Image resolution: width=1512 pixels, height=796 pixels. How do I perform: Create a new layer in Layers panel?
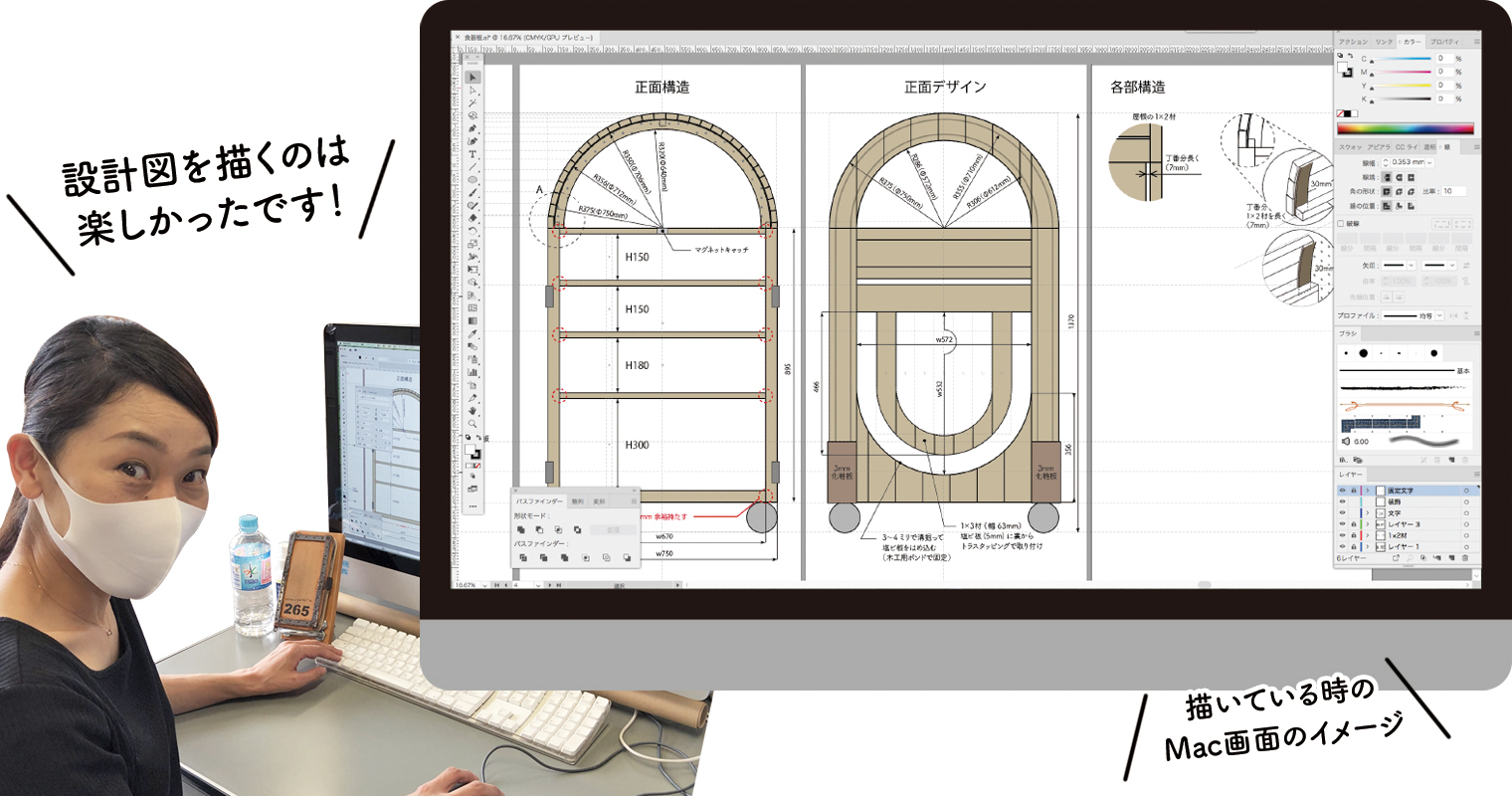1451,558
